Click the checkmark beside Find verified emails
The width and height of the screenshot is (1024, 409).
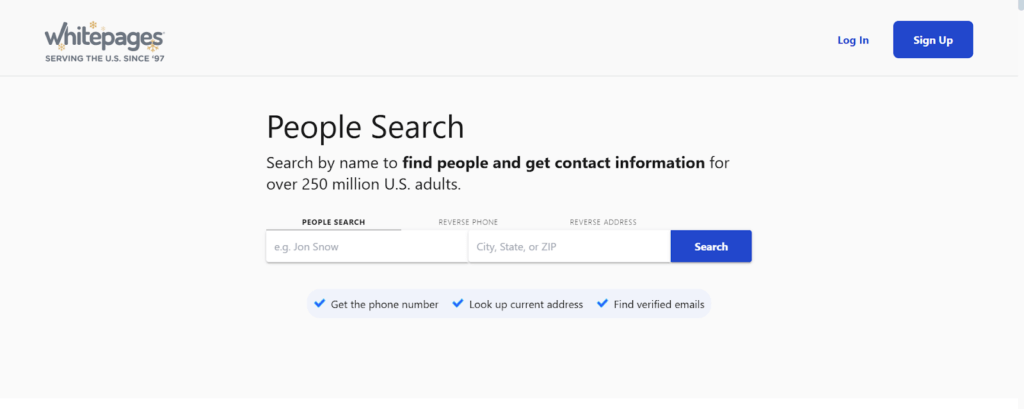(x=602, y=303)
